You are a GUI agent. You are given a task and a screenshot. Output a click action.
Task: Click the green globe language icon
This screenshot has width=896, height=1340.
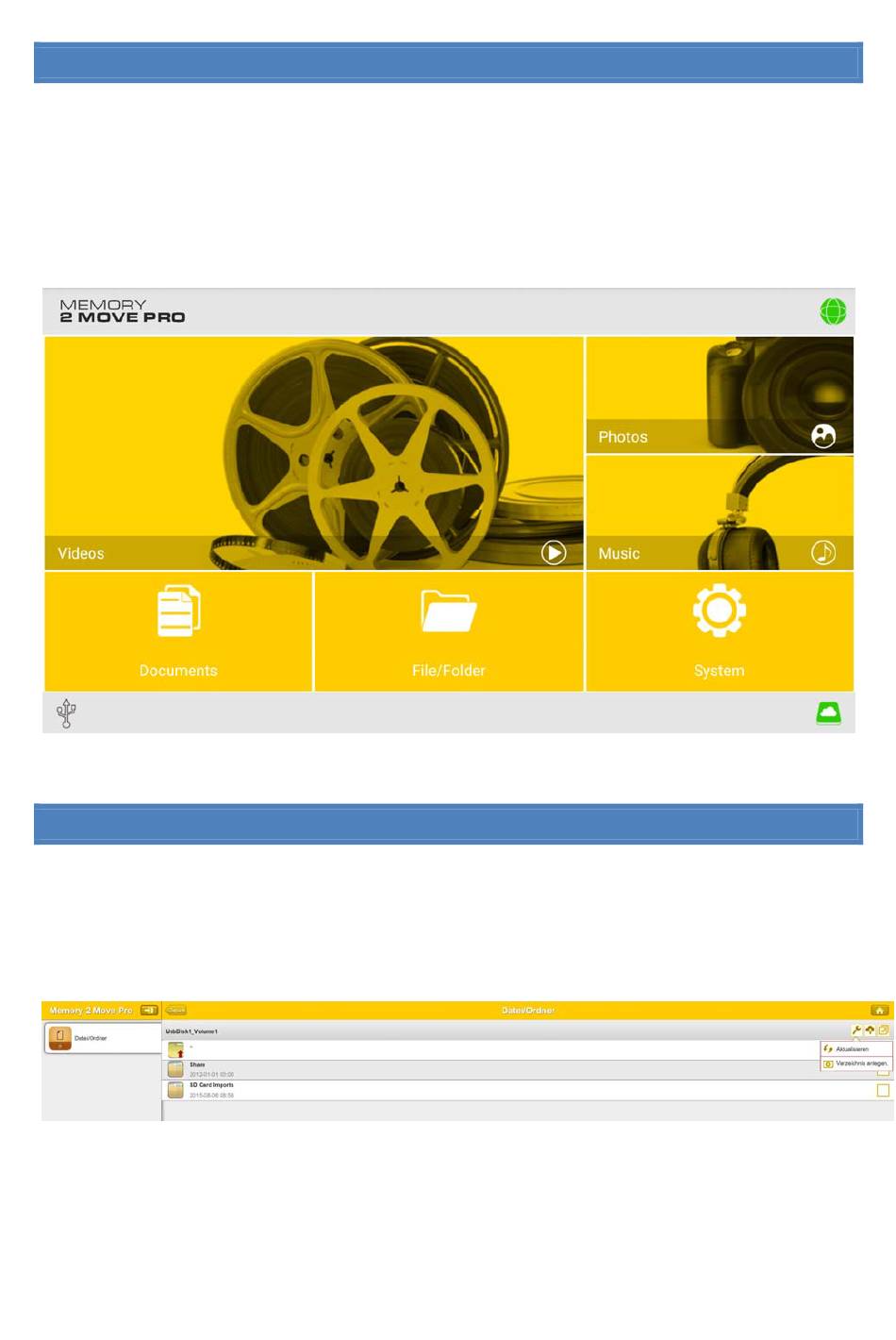coord(833,311)
